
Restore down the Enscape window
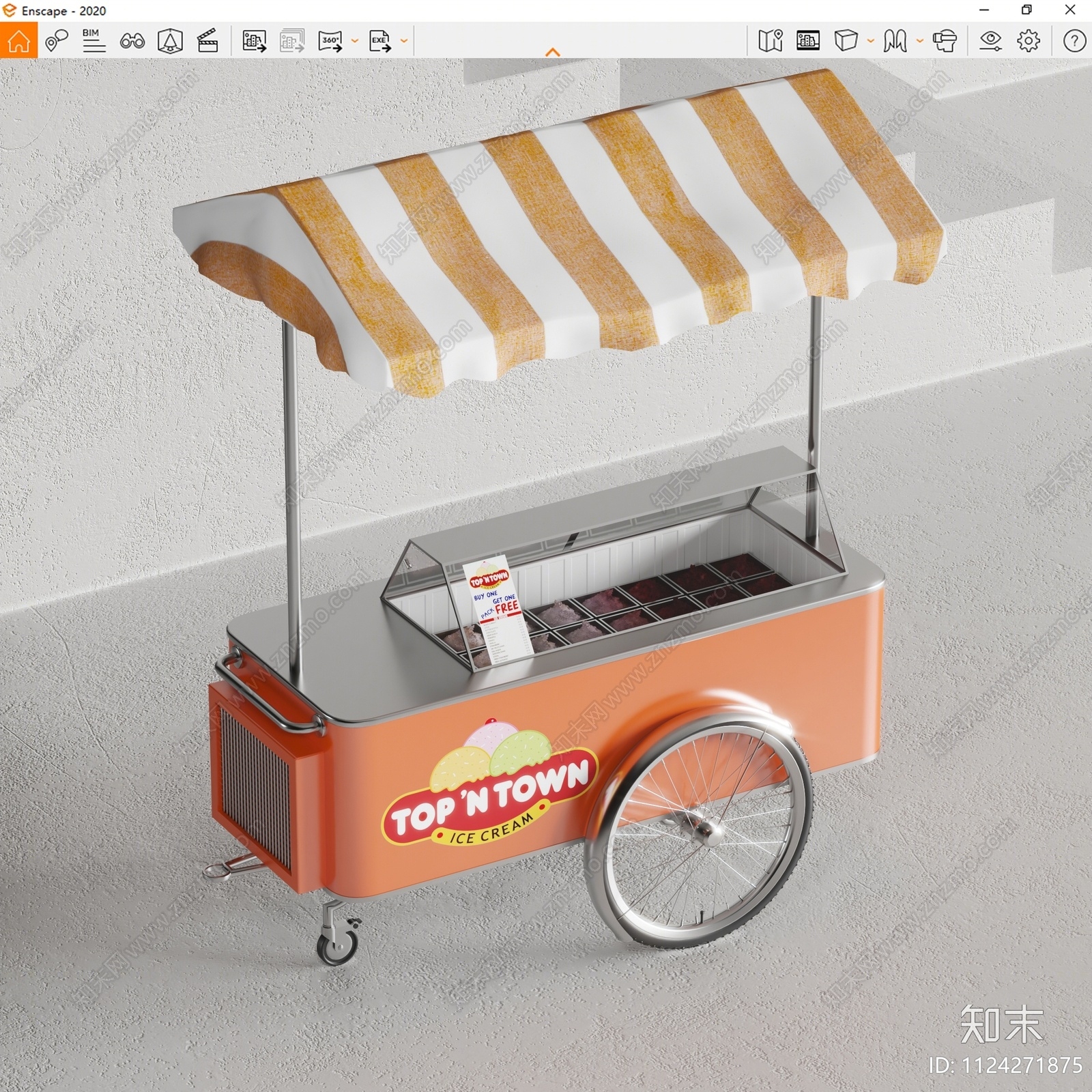click(x=1026, y=10)
